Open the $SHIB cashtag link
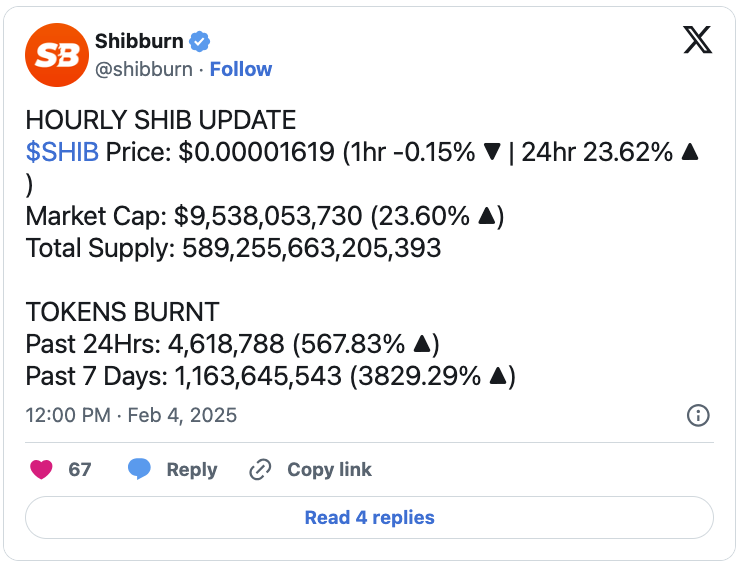 (x=62, y=155)
